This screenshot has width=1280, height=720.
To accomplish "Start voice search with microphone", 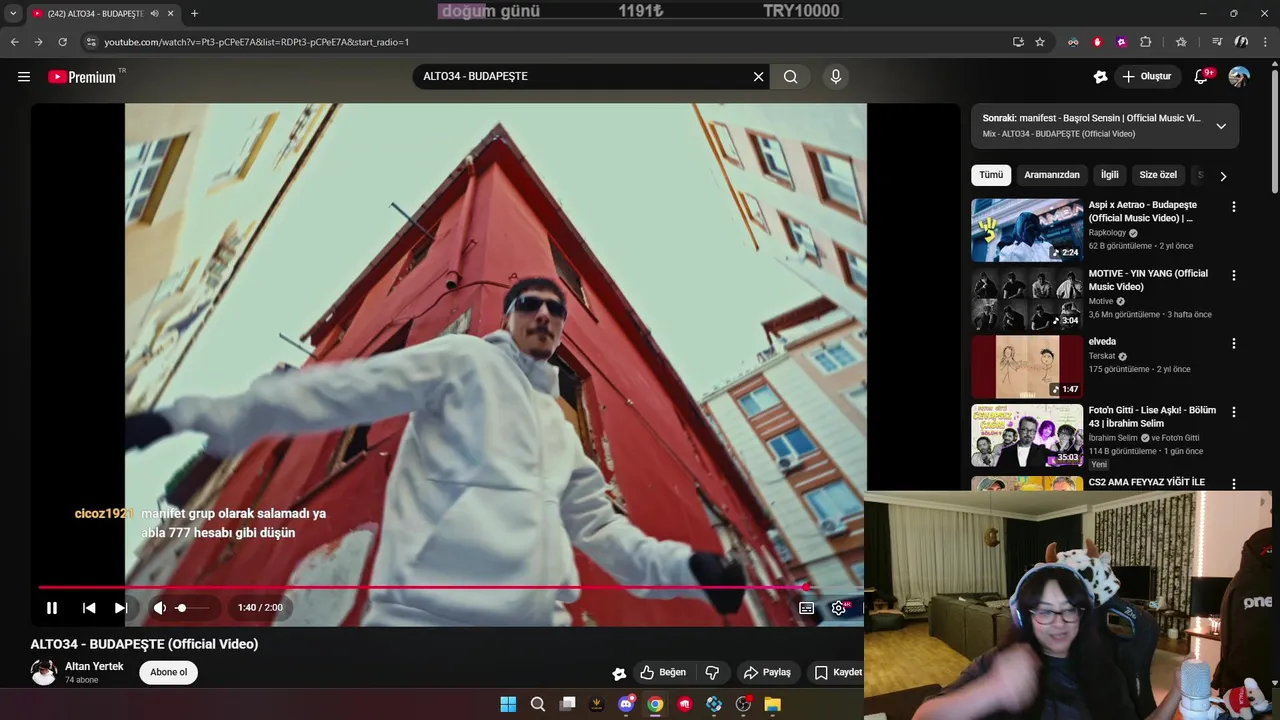I will [836, 77].
